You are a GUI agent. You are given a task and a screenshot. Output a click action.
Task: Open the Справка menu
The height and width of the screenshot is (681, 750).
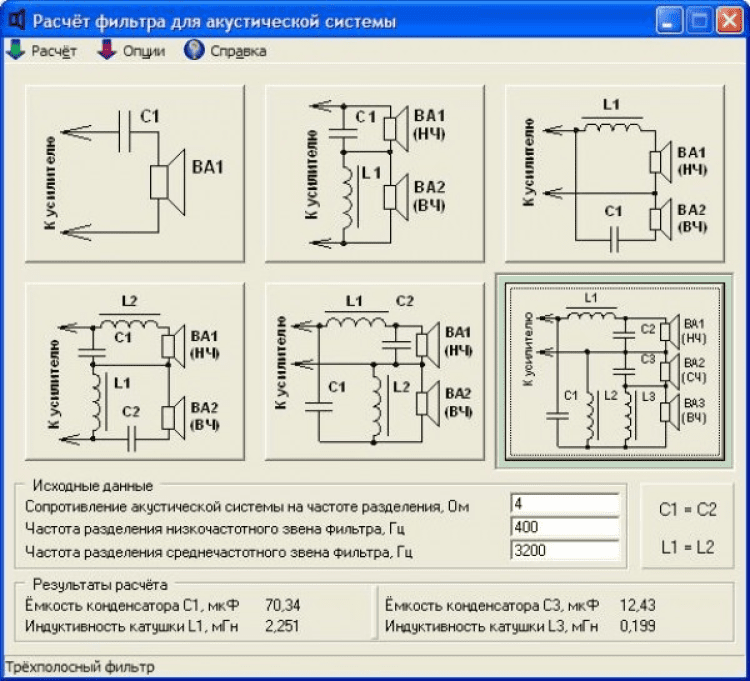[x=238, y=51]
